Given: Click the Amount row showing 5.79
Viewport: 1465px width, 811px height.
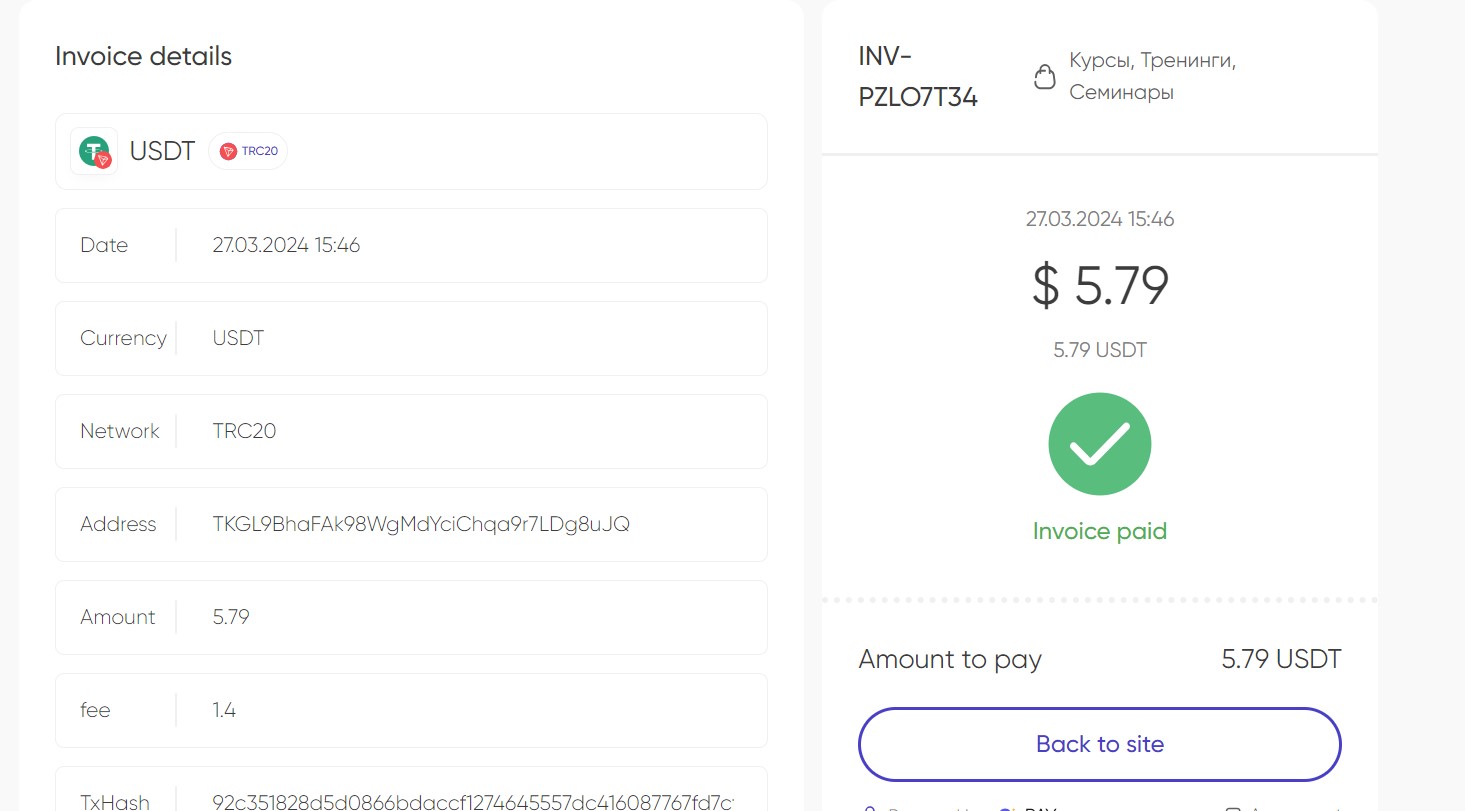Looking at the screenshot, I should [x=411, y=617].
